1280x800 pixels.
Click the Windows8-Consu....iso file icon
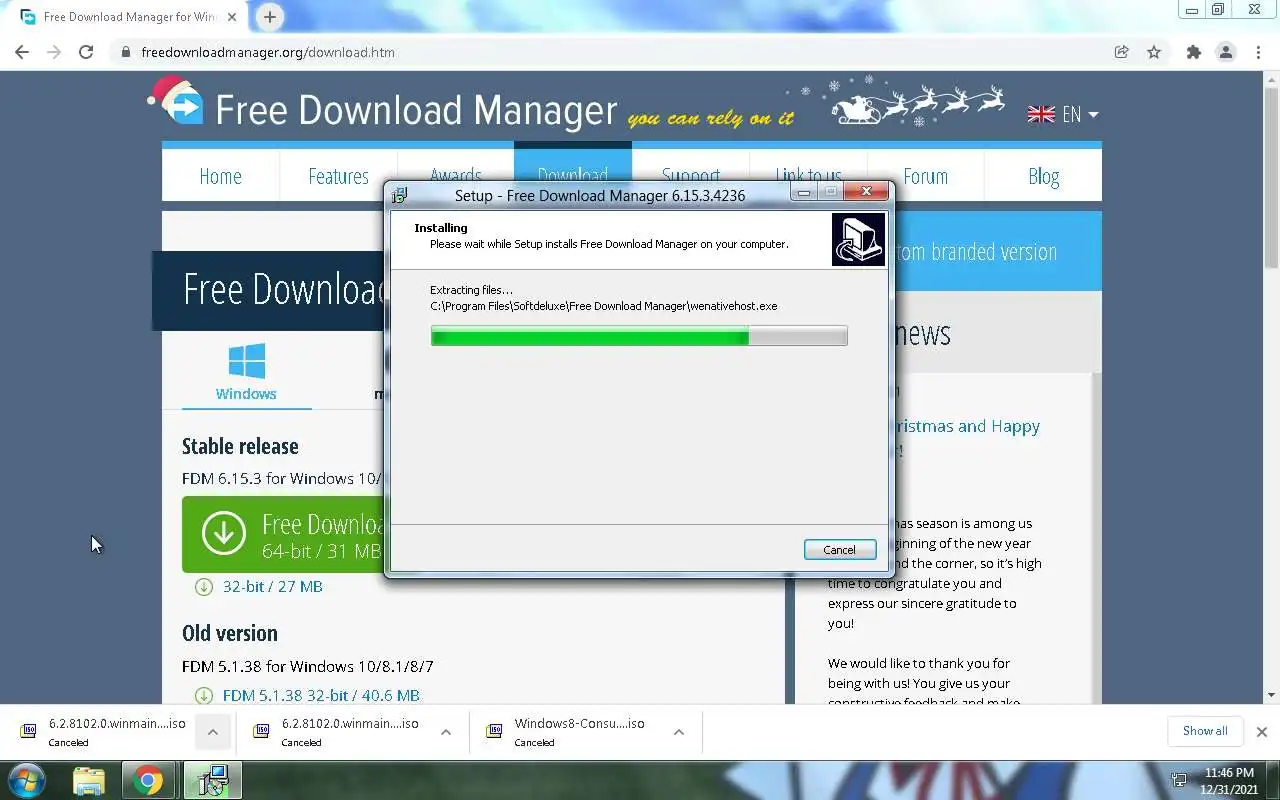494,731
